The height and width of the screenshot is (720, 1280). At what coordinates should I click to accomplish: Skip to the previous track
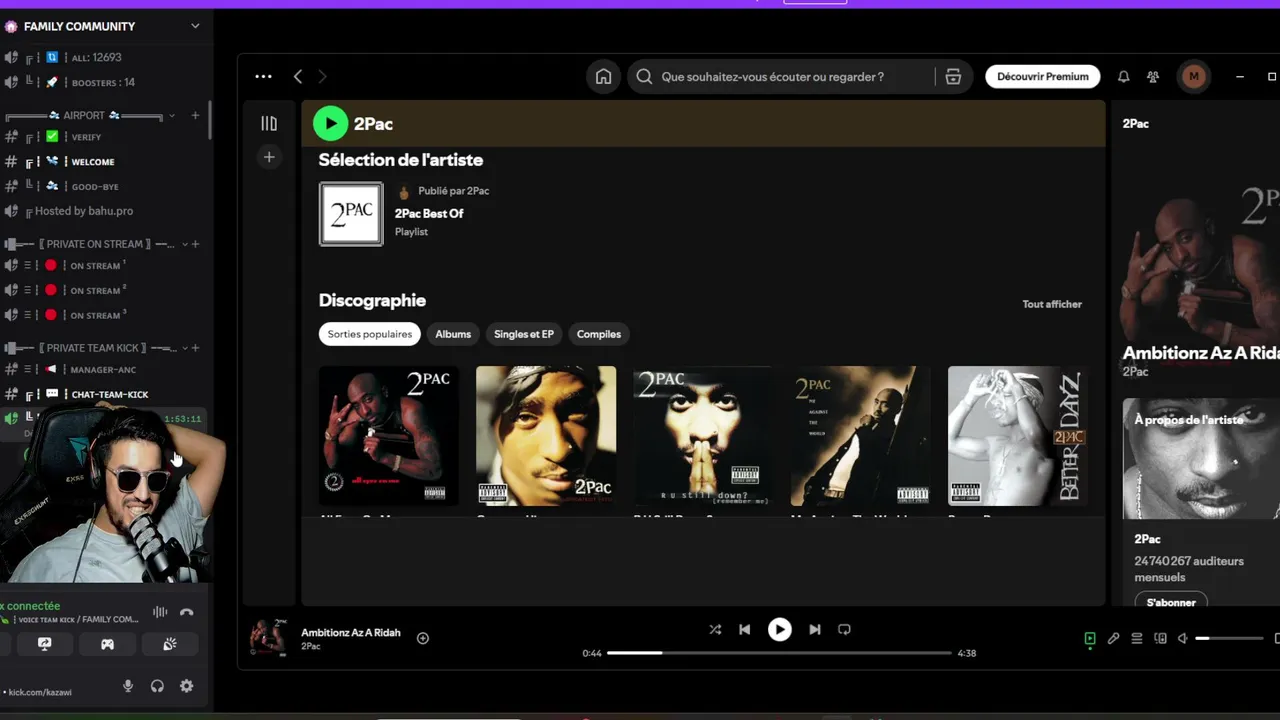coord(744,629)
